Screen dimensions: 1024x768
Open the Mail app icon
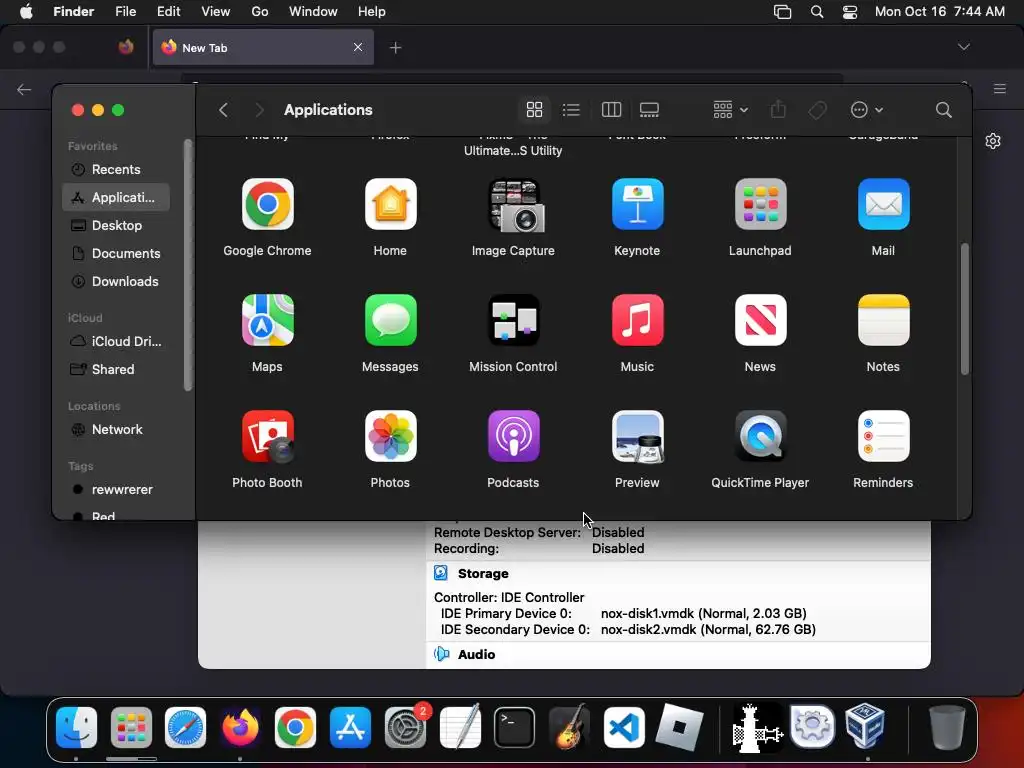[x=884, y=204]
